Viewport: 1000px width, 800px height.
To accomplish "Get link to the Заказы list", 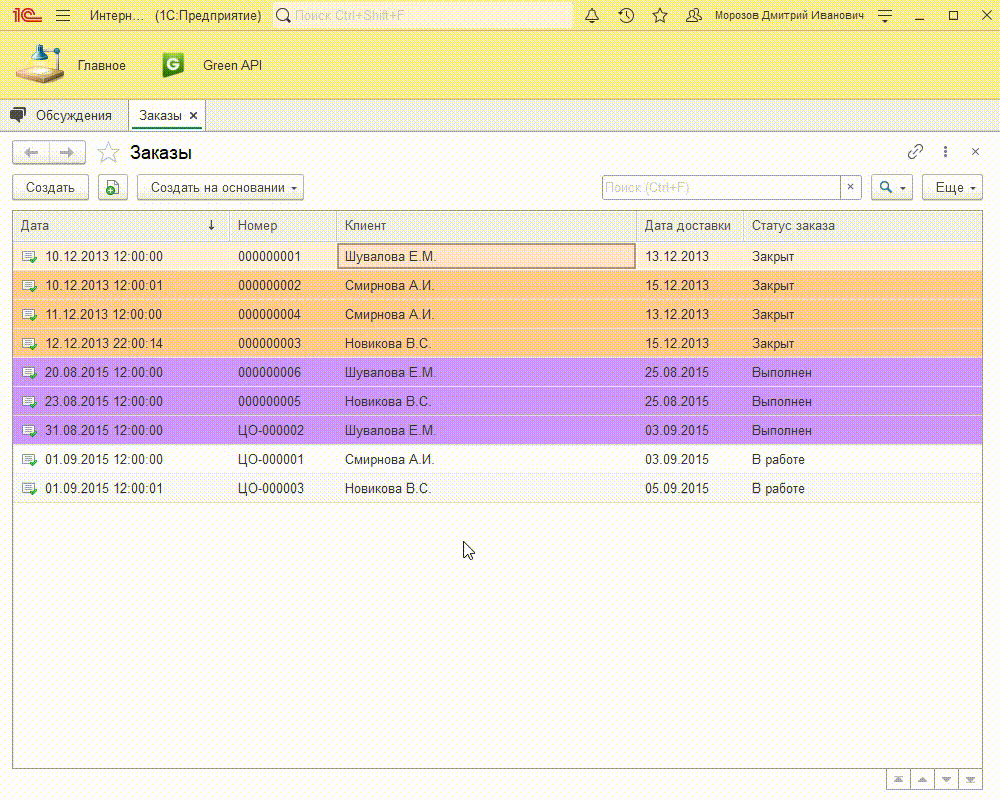I will tap(915, 152).
